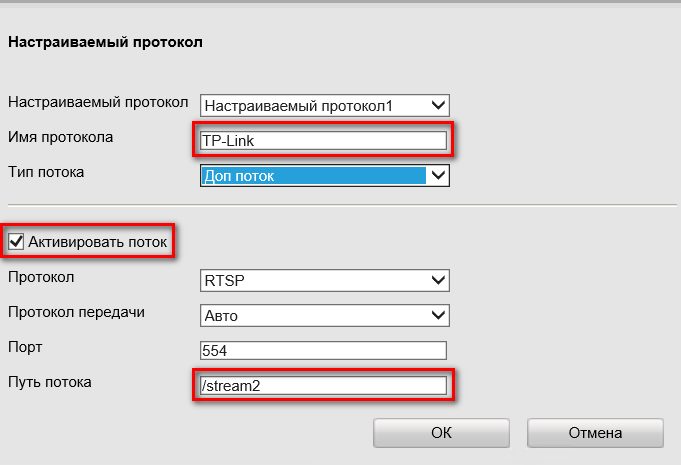Click the chevron arrow of the RTSP dropdown
Image resolution: width=681 pixels, height=465 pixels.
[437, 281]
